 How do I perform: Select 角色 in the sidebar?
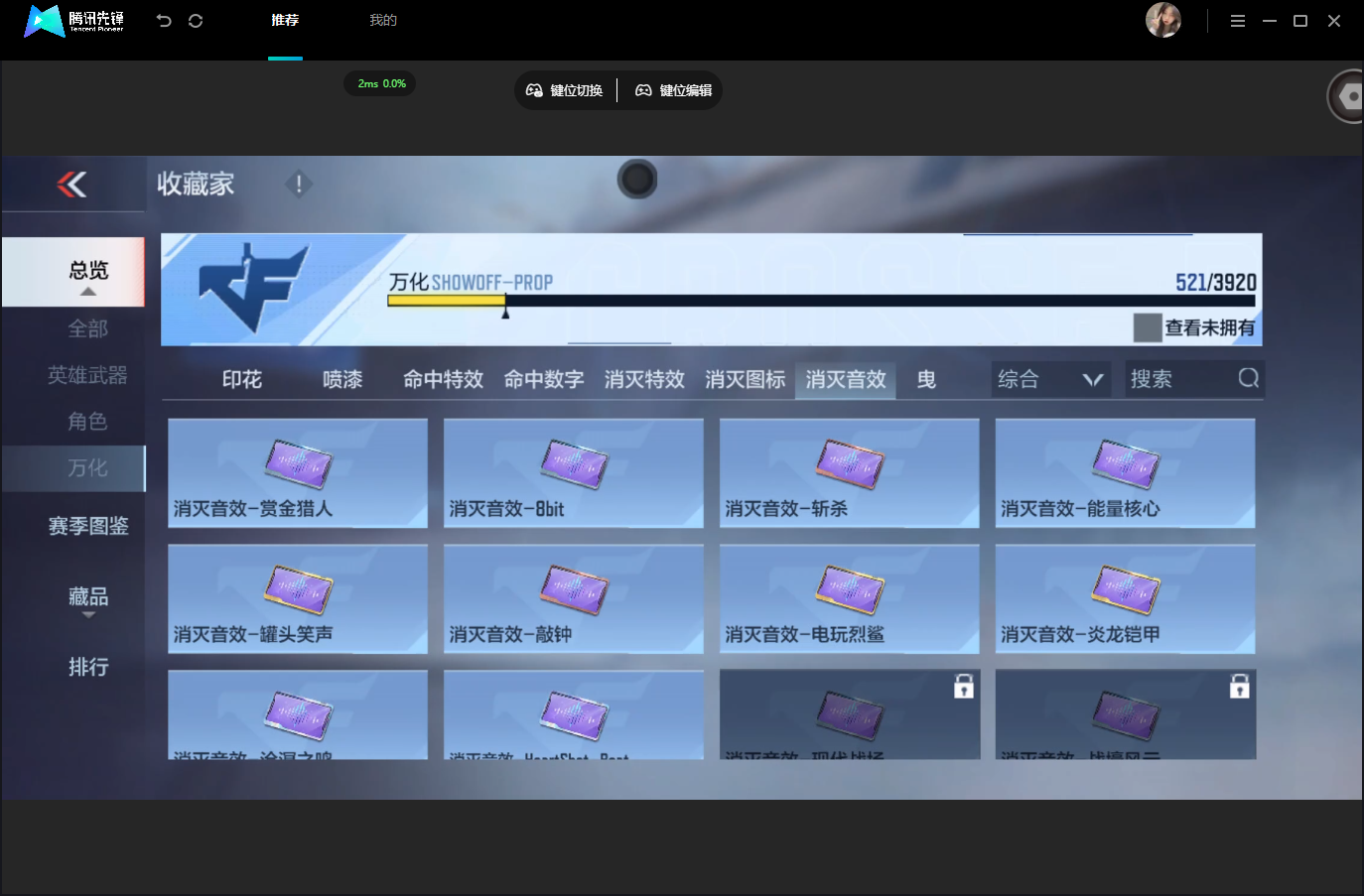point(88,422)
